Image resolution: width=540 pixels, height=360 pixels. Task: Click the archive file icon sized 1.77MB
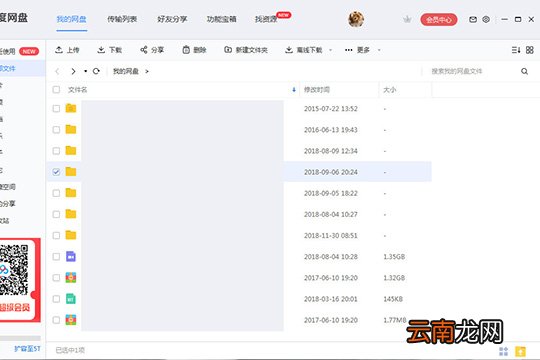(x=71, y=320)
